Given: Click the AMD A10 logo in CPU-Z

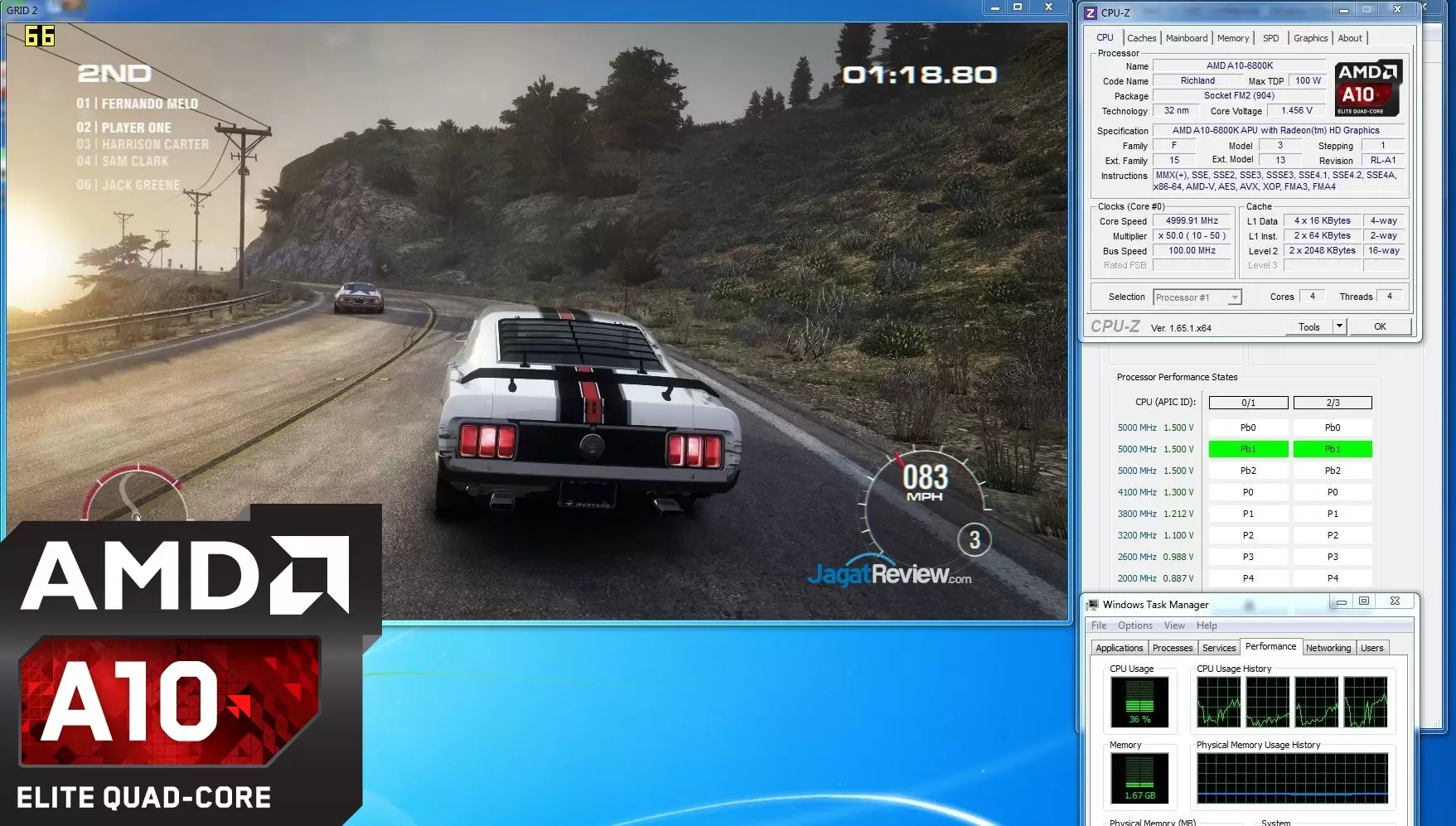Looking at the screenshot, I should 1368,87.
